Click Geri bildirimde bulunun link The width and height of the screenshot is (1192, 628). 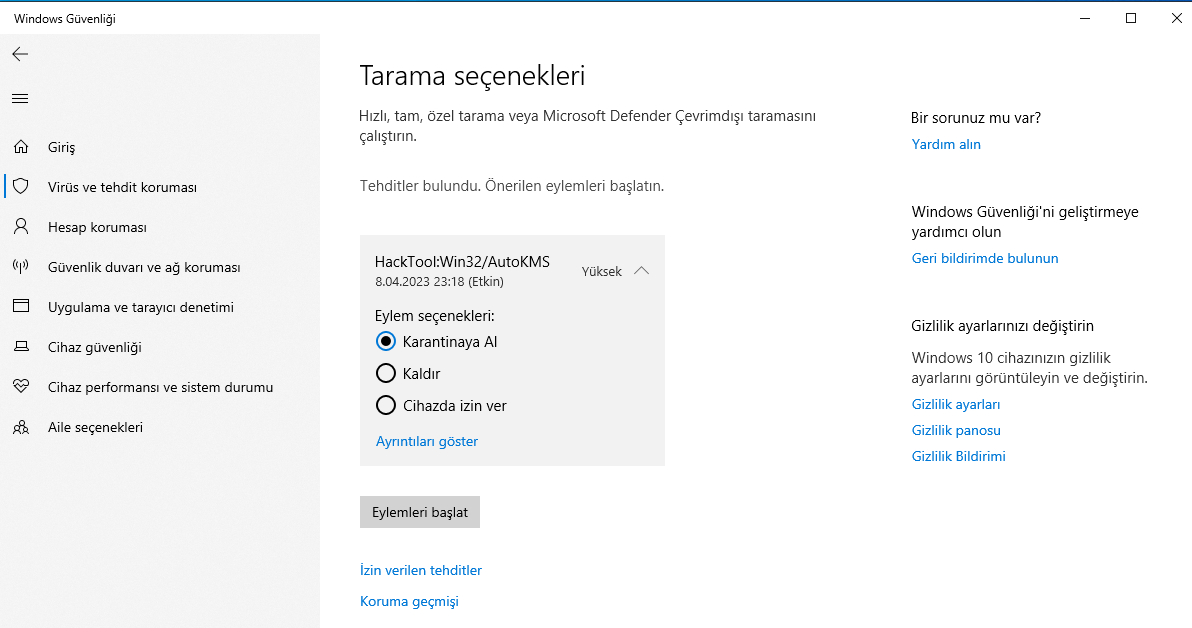click(984, 258)
